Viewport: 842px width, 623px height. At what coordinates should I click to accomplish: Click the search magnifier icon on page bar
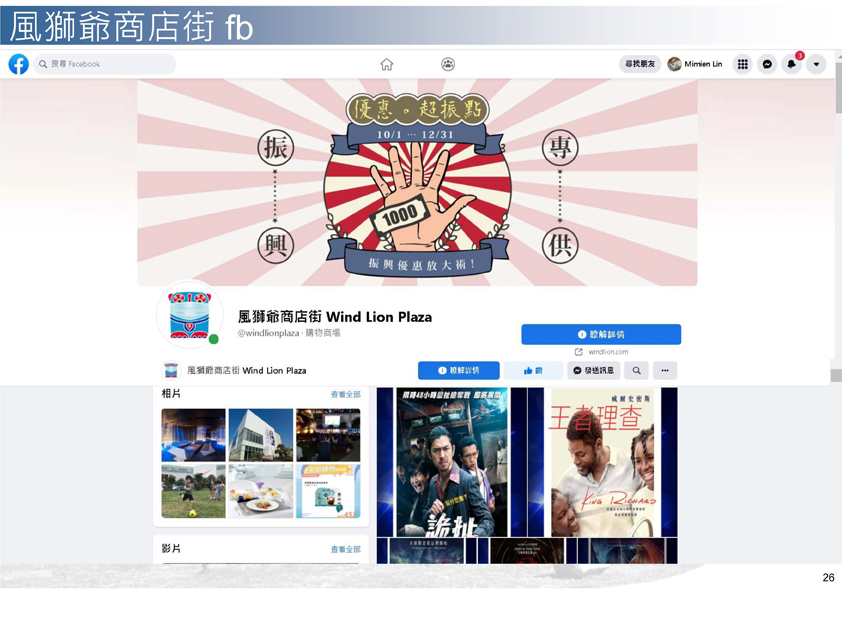636,371
